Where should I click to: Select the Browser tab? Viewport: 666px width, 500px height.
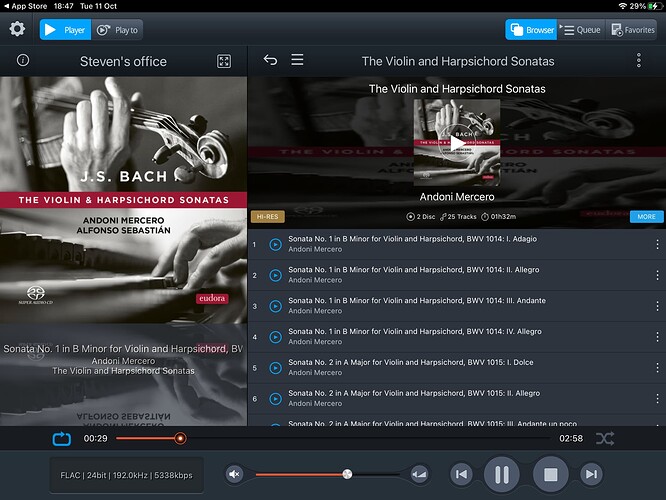(531, 30)
